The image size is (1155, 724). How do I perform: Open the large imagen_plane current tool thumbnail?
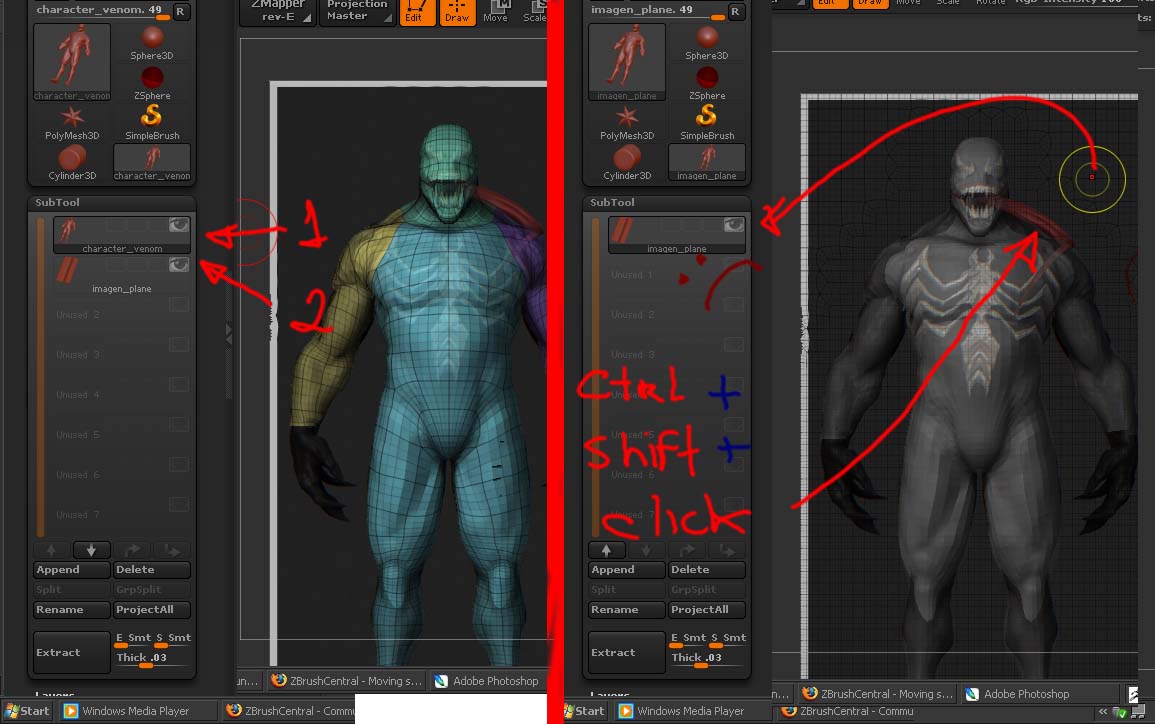click(626, 62)
